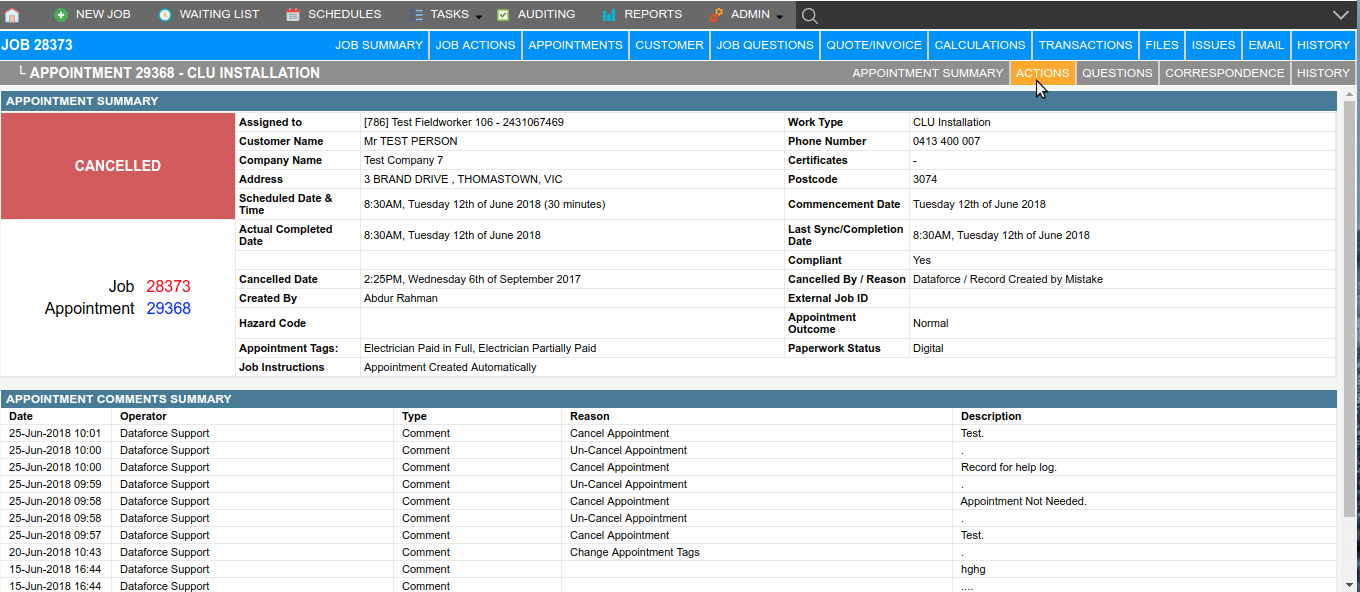Click the Auditing green checkmark icon
The image size is (1360, 592).
tap(503, 15)
